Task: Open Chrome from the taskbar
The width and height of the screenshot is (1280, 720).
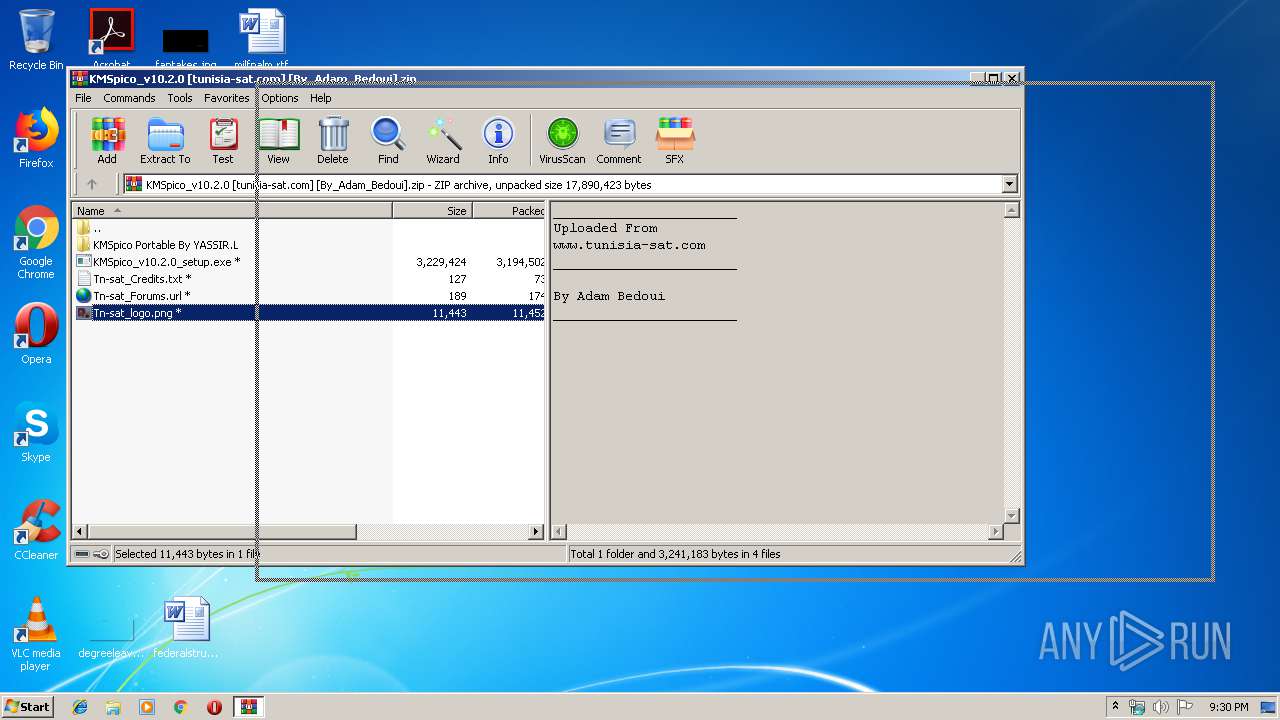Action: tap(181, 707)
